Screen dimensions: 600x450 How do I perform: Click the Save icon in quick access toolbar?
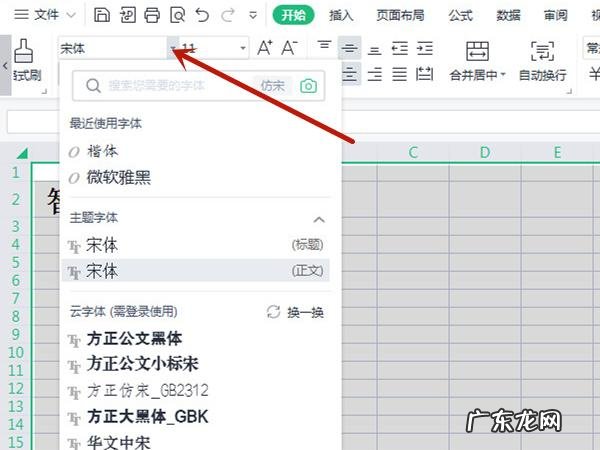[x=102, y=15]
